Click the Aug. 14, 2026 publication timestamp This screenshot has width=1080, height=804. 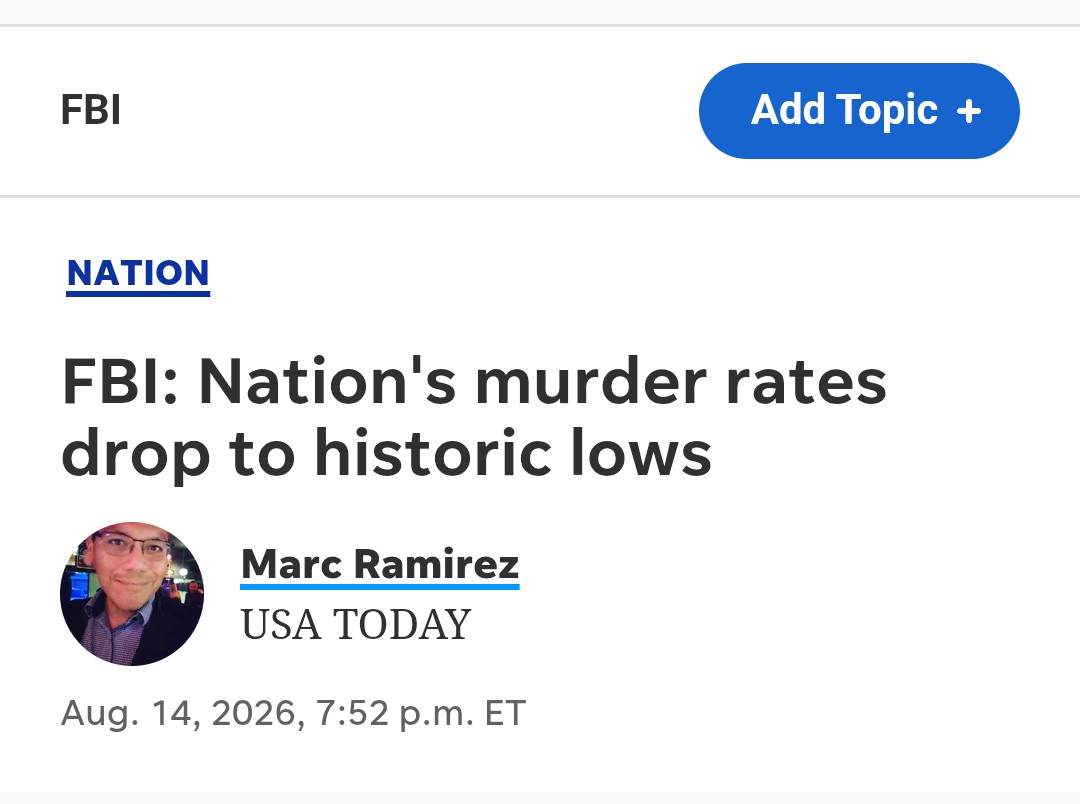click(293, 713)
